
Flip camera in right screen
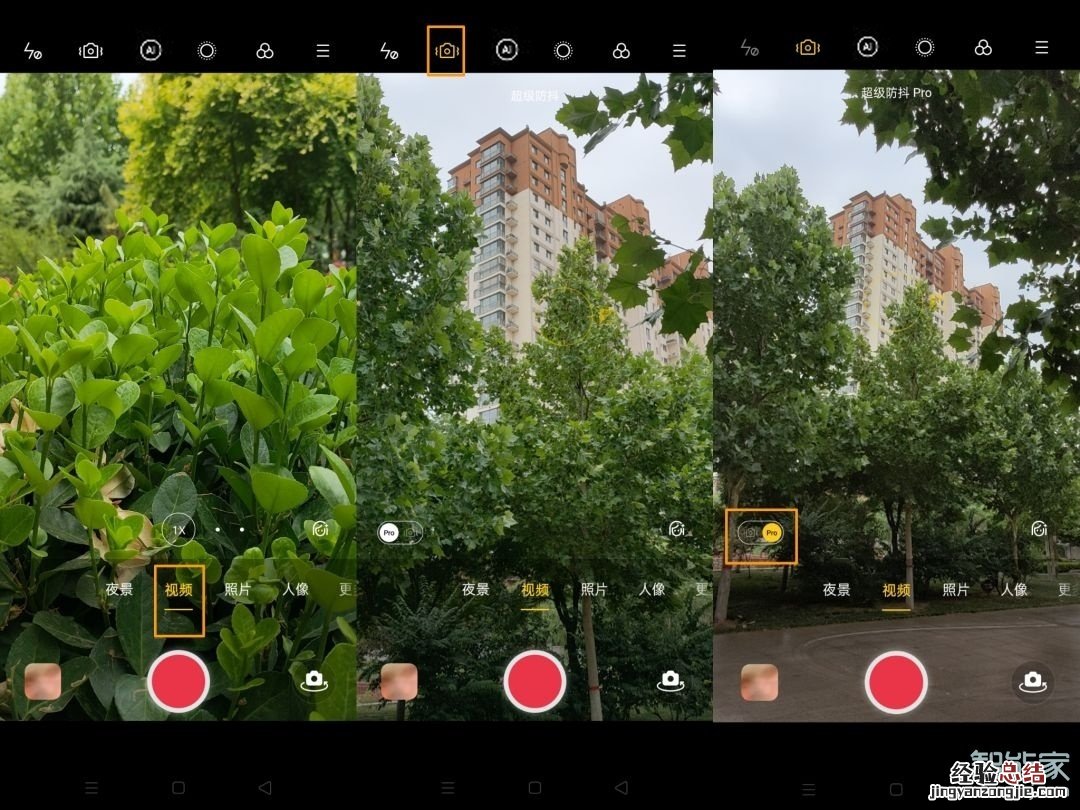pos(1032,681)
